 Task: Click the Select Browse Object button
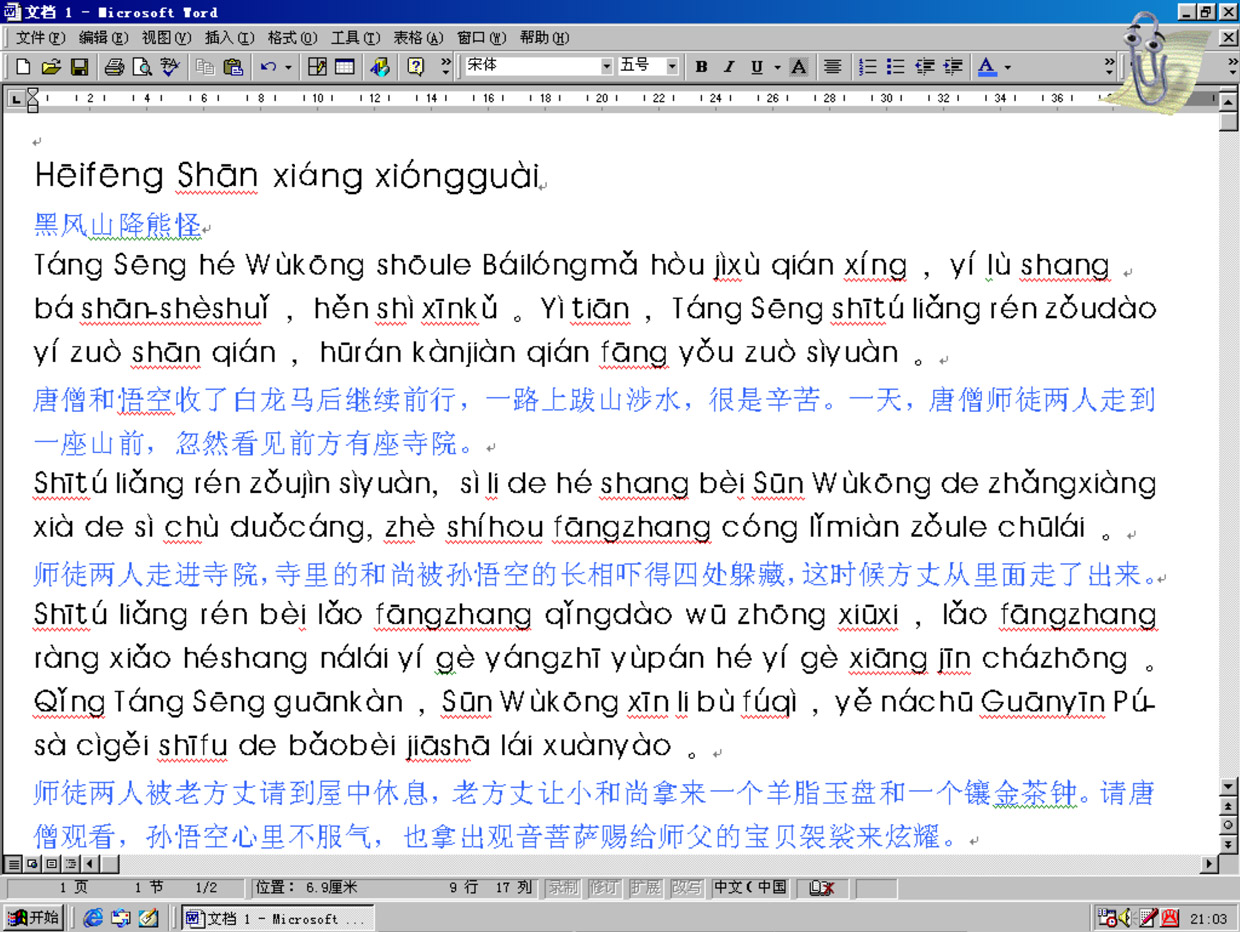(x=1229, y=825)
